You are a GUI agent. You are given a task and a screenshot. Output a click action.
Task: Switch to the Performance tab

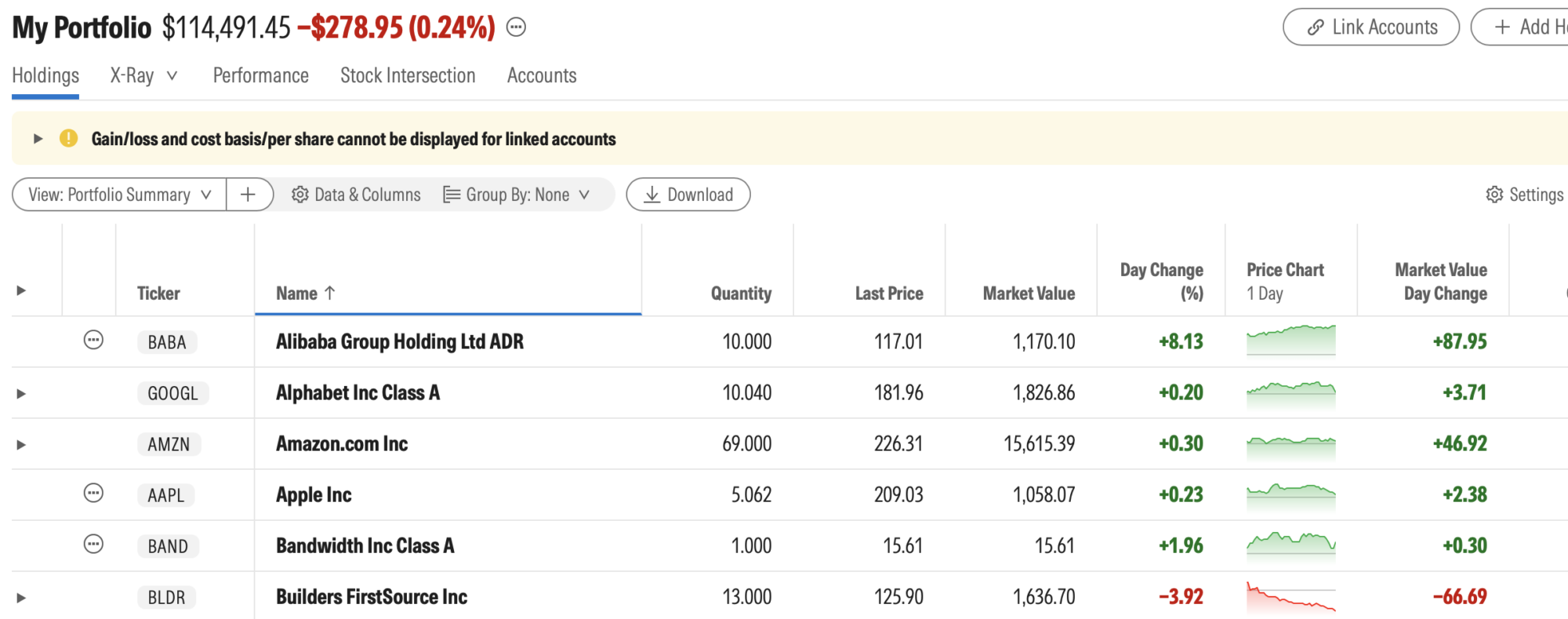tap(261, 75)
